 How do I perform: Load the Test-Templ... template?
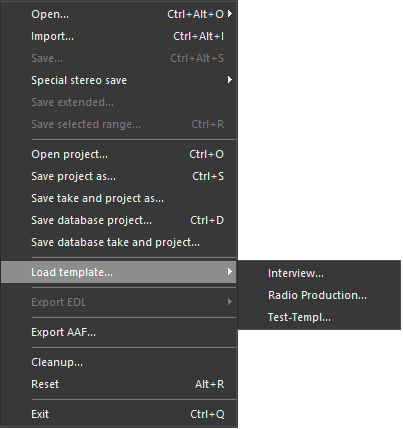pyautogui.click(x=319, y=317)
